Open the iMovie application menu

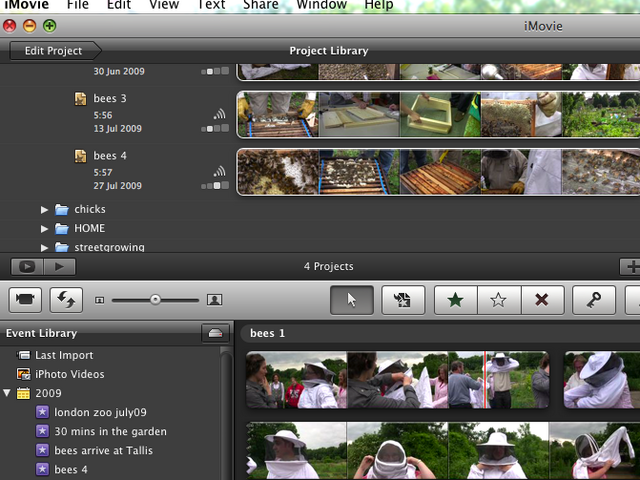point(27,5)
